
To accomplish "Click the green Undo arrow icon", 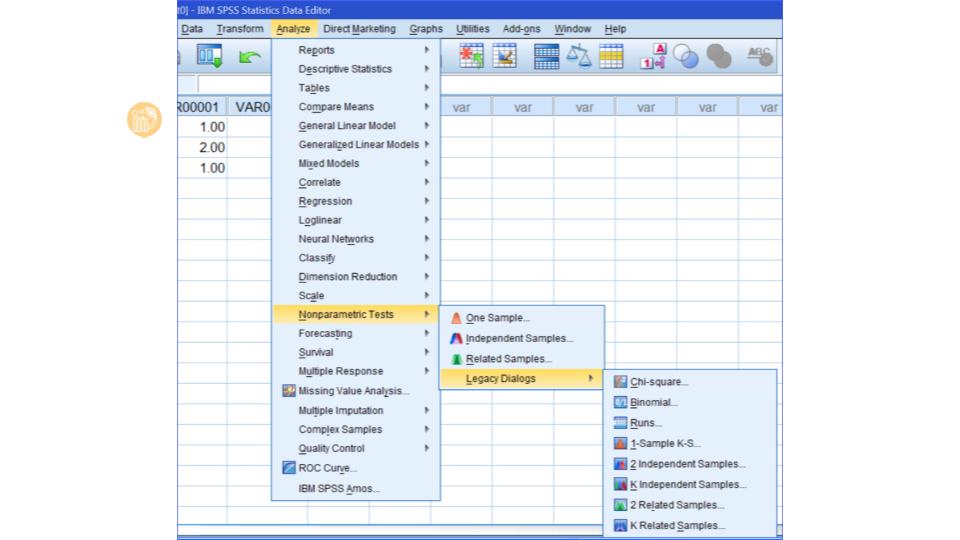I will pos(250,58).
